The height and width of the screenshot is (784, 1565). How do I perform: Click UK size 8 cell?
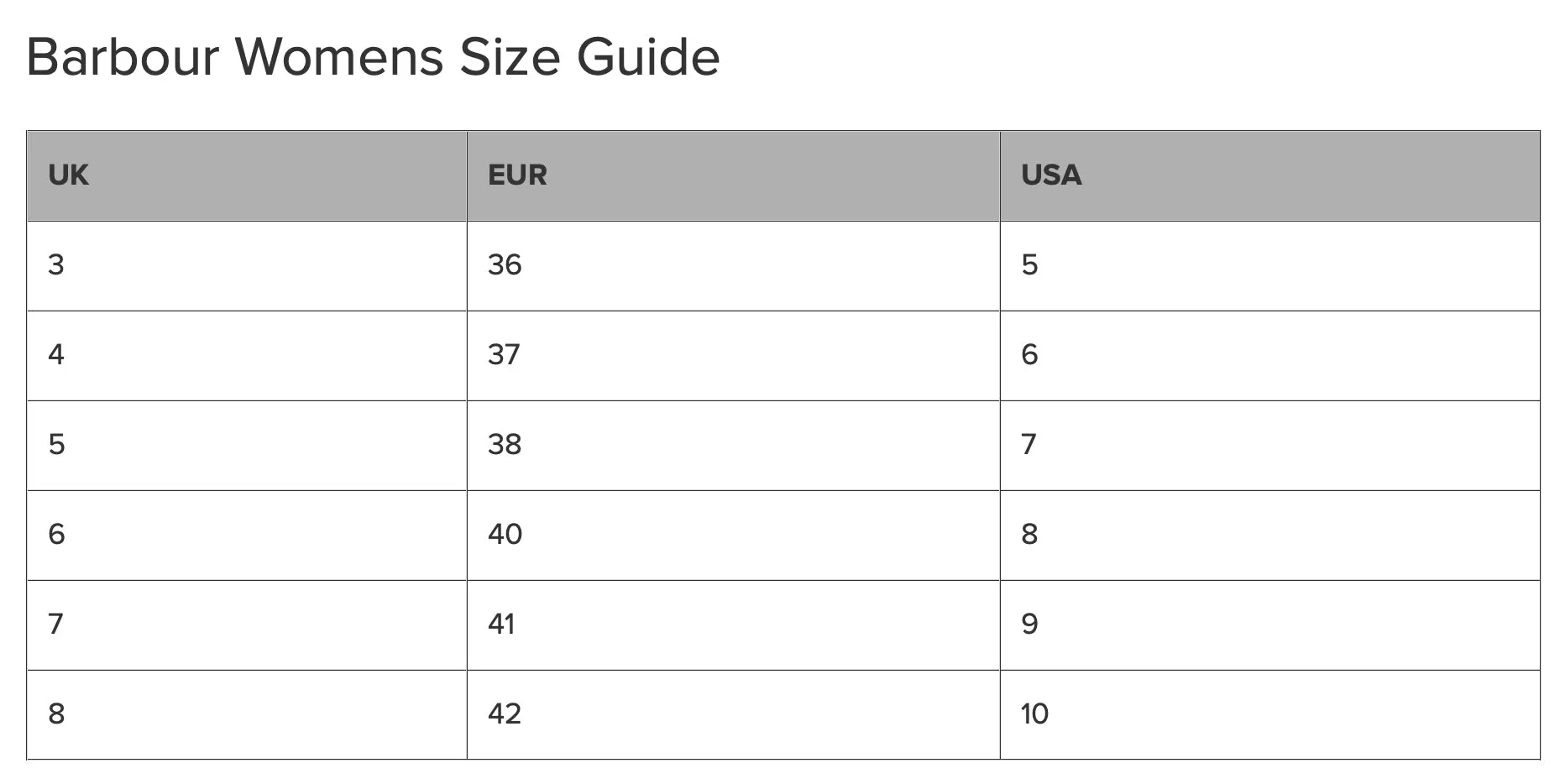click(x=247, y=715)
